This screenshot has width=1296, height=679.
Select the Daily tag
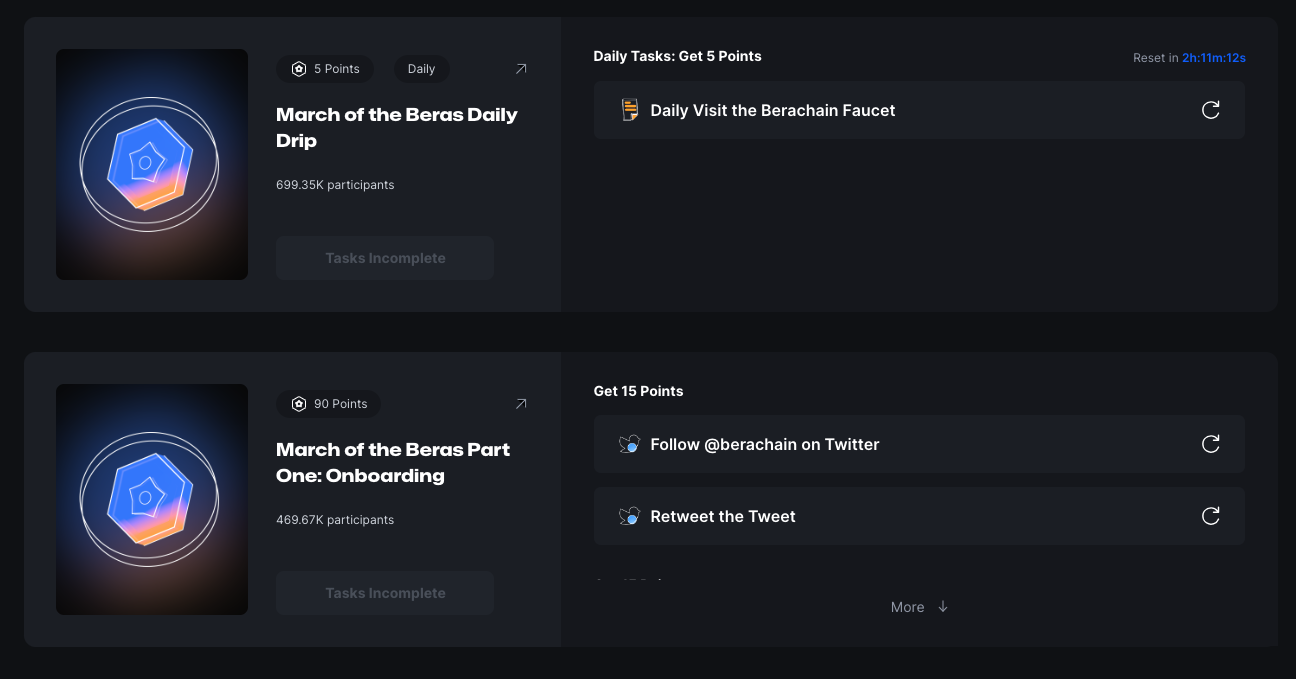(x=421, y=69)
